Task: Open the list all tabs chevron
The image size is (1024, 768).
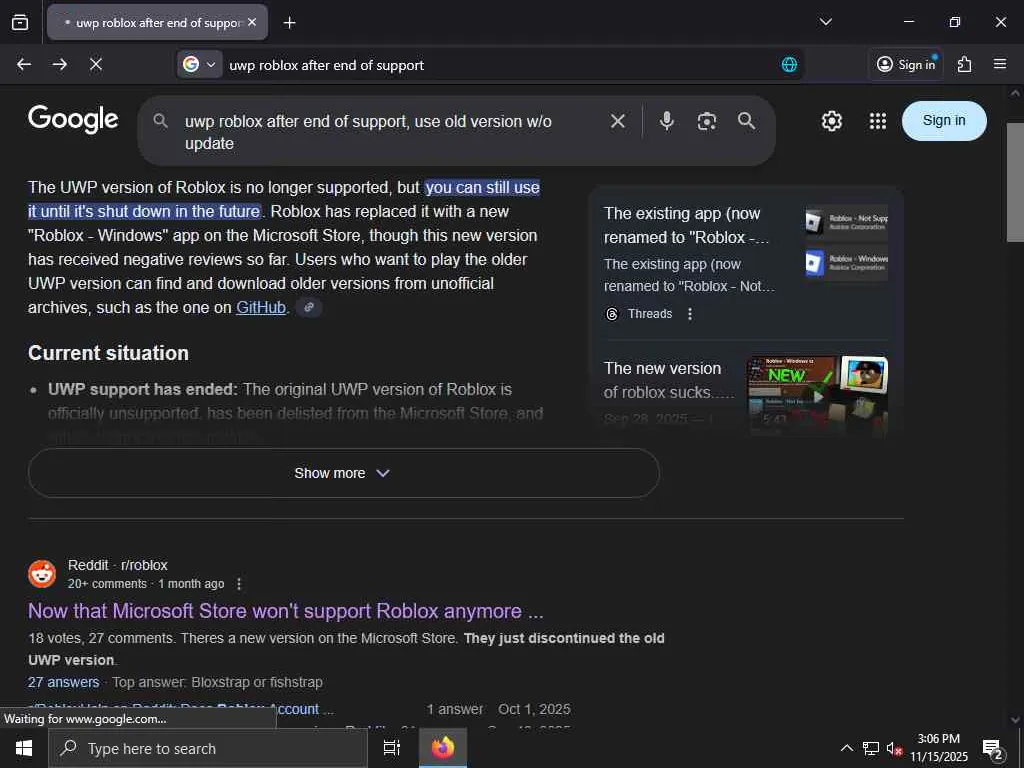Action: [x=825, y=22]
